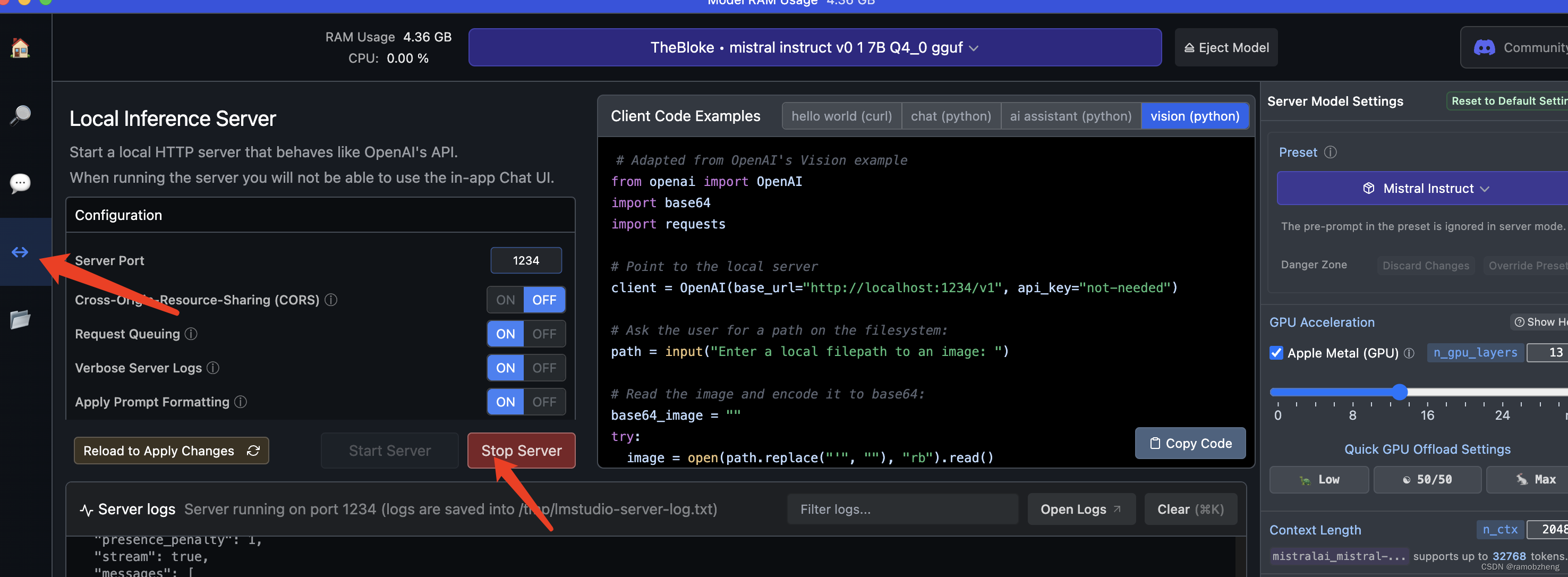
Task: Switch to the chat (python) tab
Action: pos(950,116)
